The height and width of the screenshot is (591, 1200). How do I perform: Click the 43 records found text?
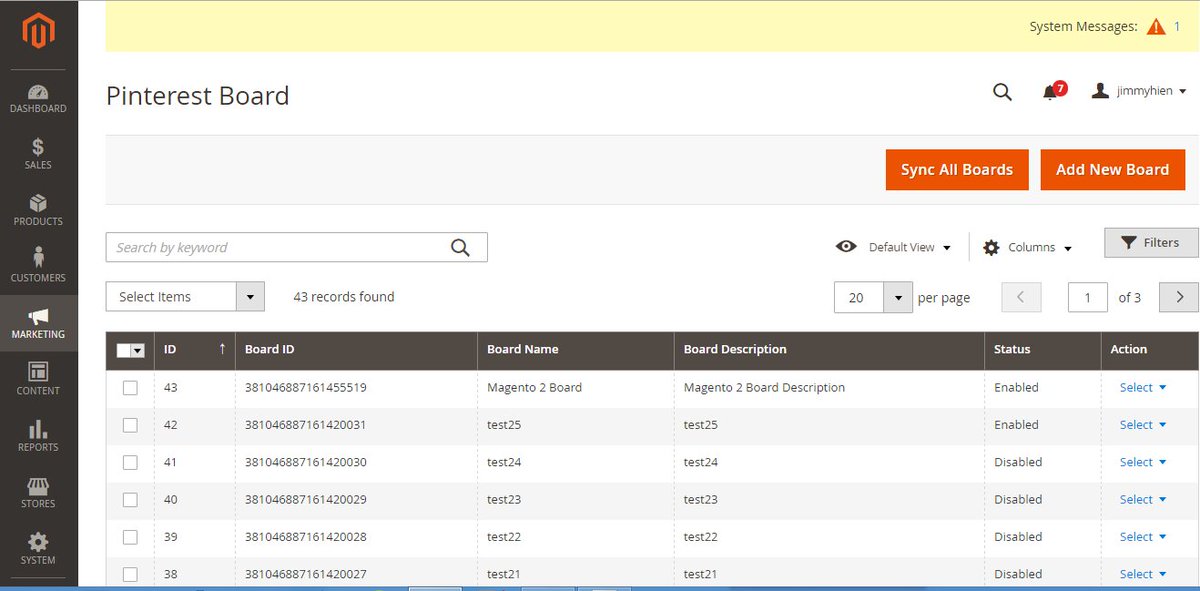[344, 297]
